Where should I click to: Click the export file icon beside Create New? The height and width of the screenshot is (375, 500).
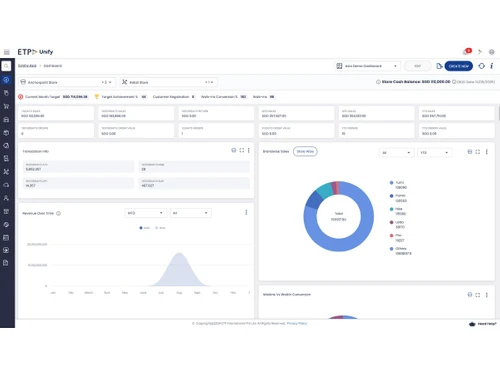pyautogui.click(x=439, y=66)
